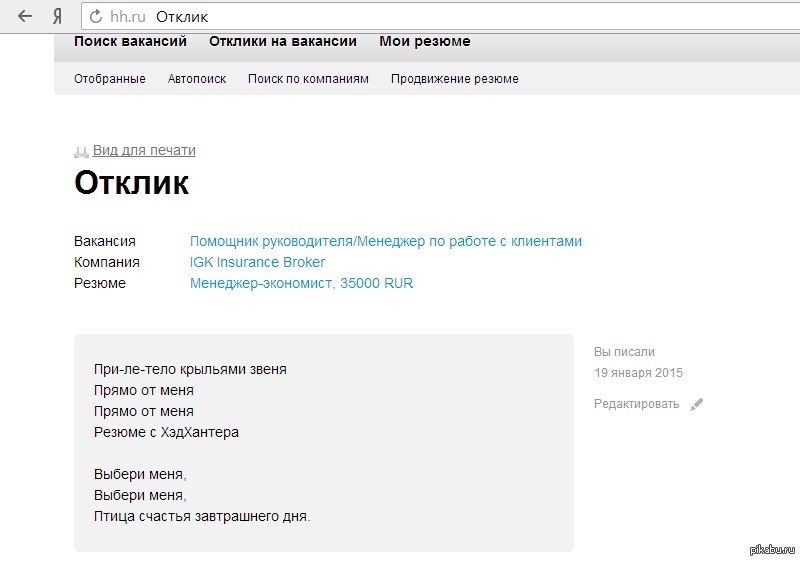Click the line Птица счастья завтрашнего дня
This screenshot has width=800, height=561.
tap(202, 517)
